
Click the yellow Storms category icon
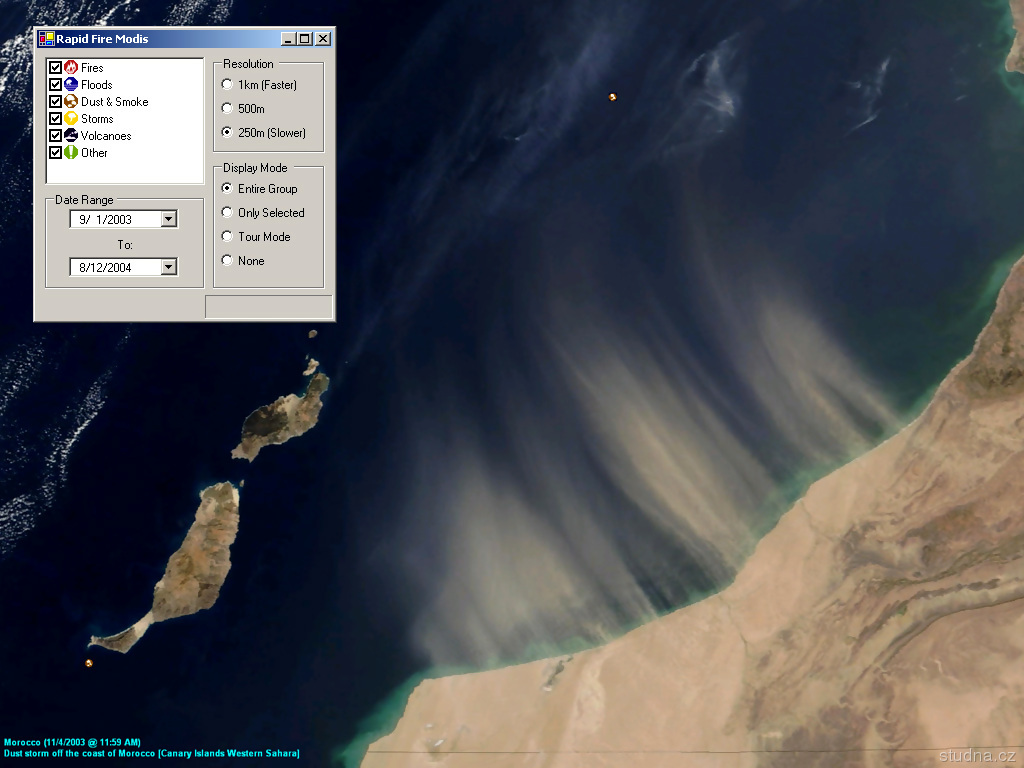click(71, 119)
